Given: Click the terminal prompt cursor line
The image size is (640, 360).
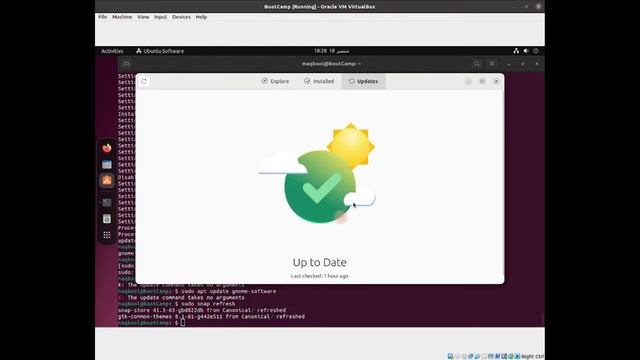Looking at the screenshot, I should pyautogui.click(x=151, y=323).
